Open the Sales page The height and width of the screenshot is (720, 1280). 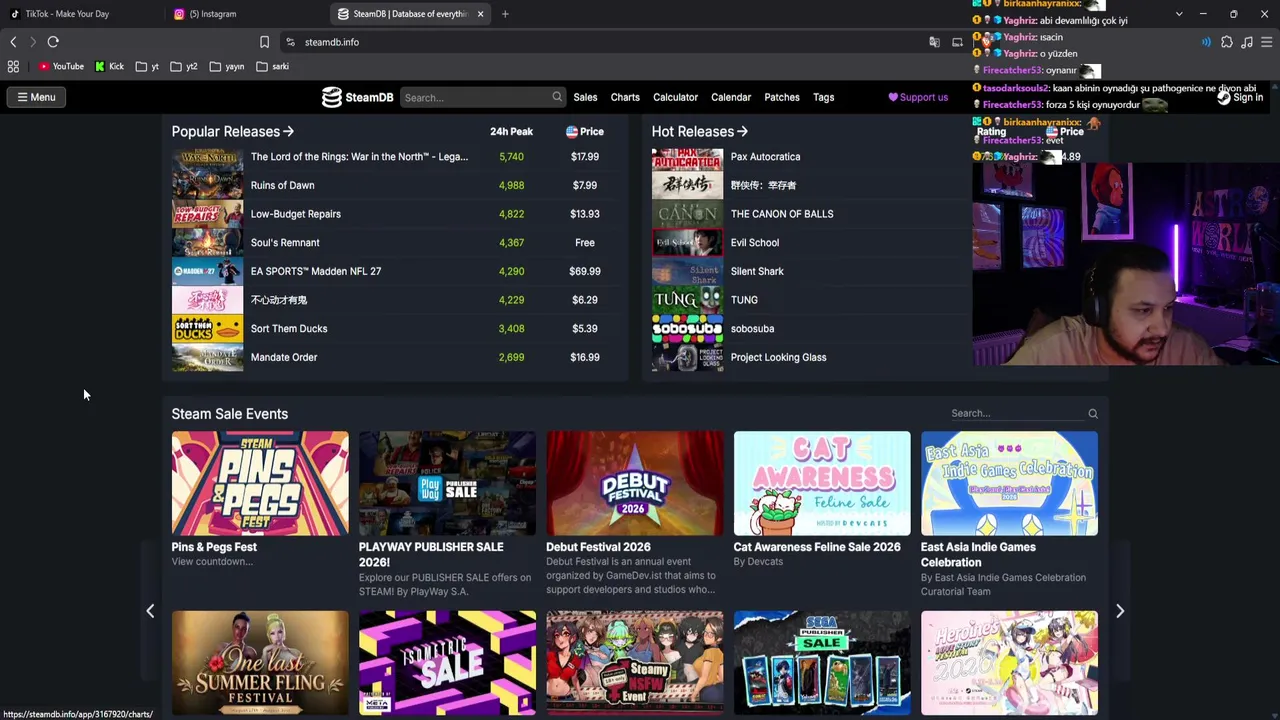click(x=585, y=97)
